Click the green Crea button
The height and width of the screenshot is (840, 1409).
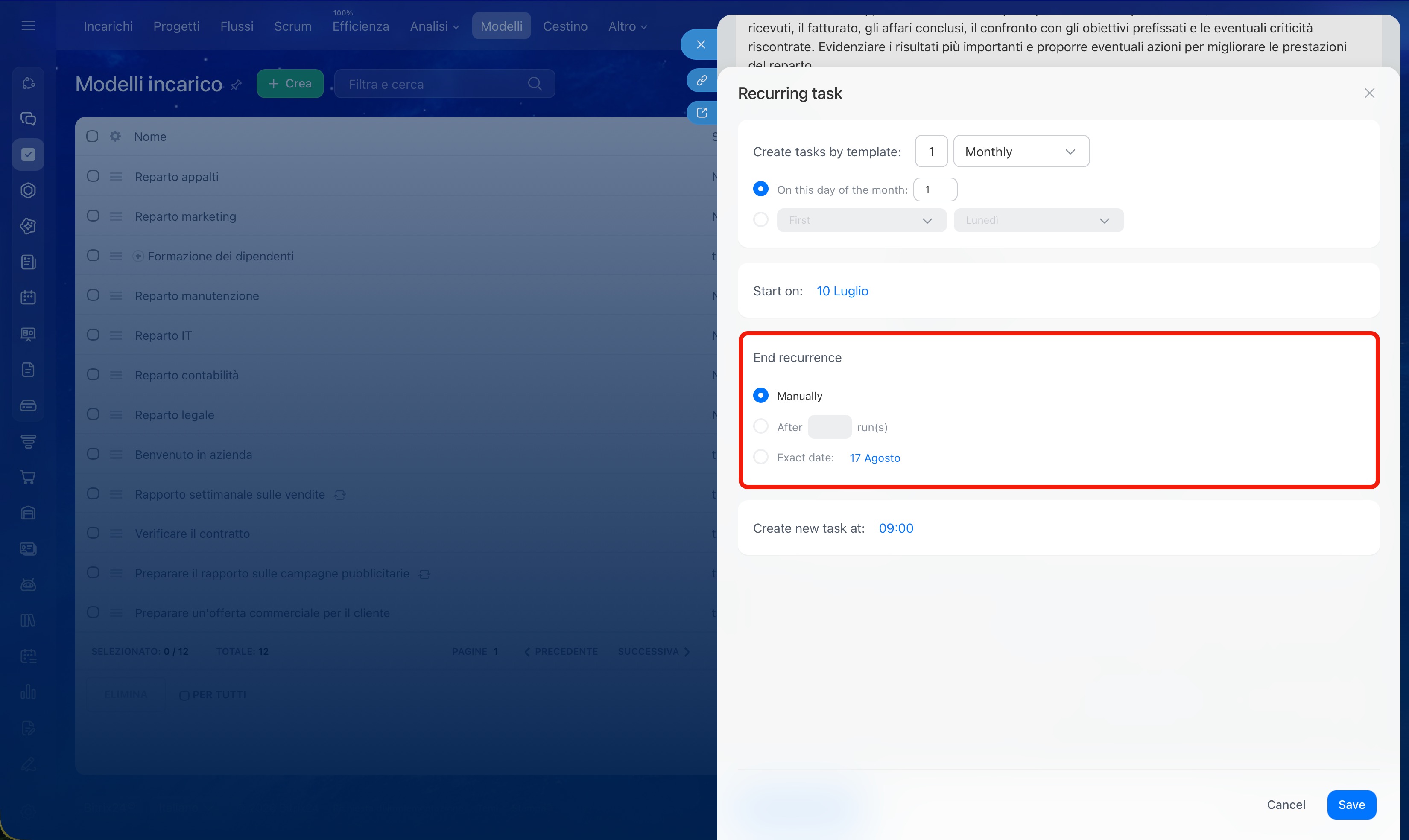[290, 84]
